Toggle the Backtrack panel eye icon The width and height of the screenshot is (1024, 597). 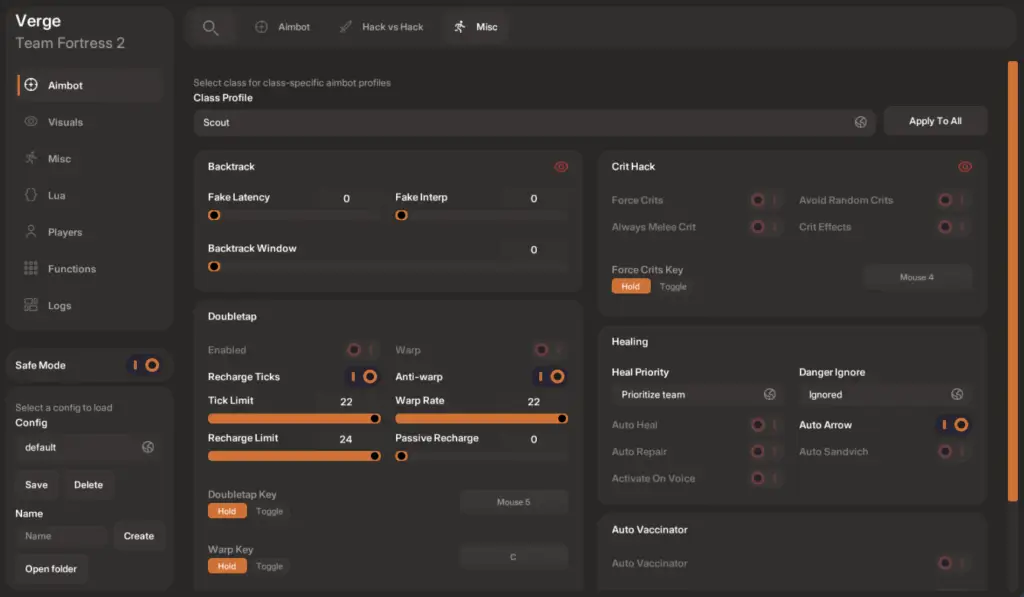click(x=561, y=167)
